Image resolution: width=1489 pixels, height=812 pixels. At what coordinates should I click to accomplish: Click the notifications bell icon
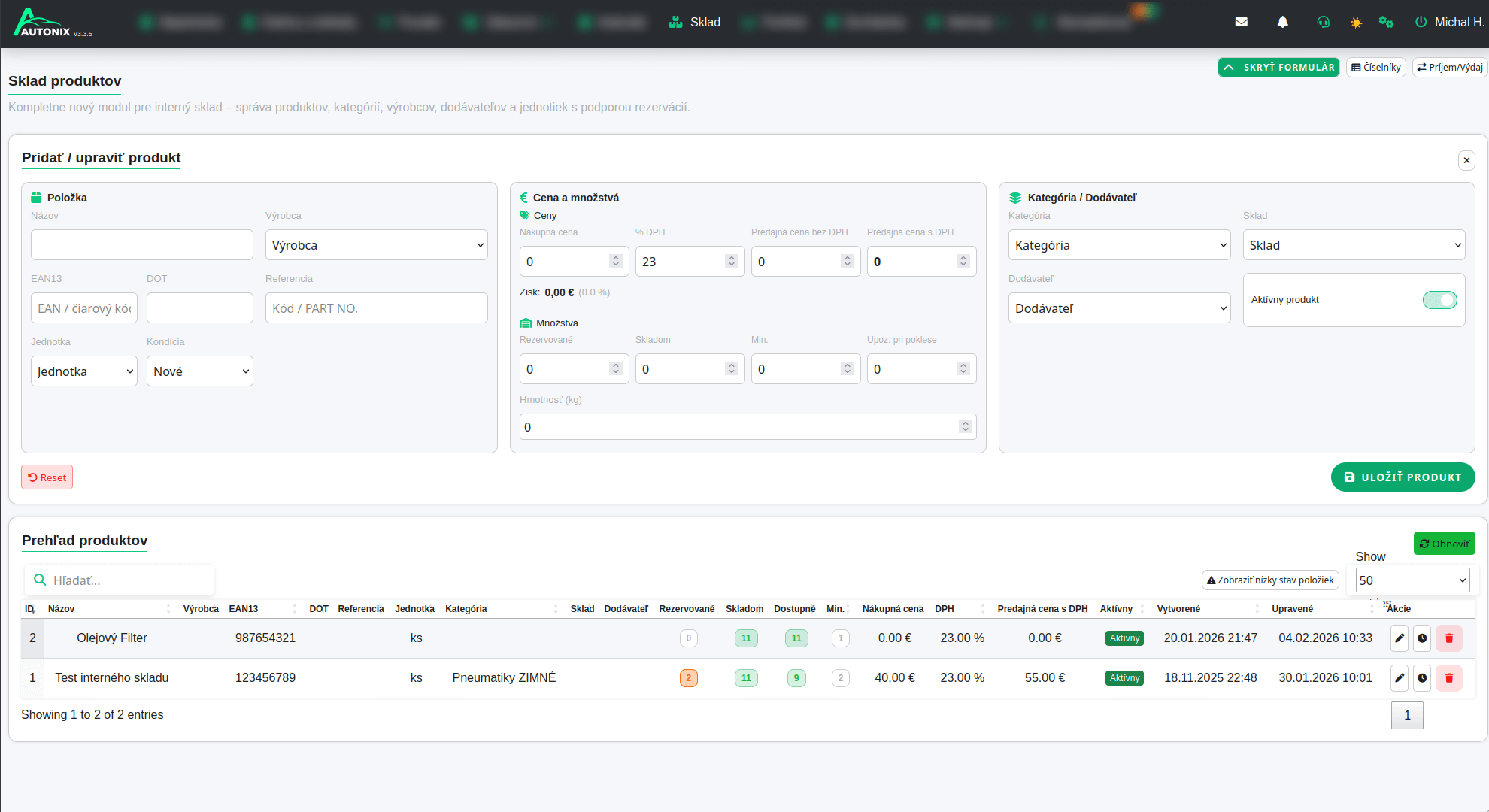1283,22
